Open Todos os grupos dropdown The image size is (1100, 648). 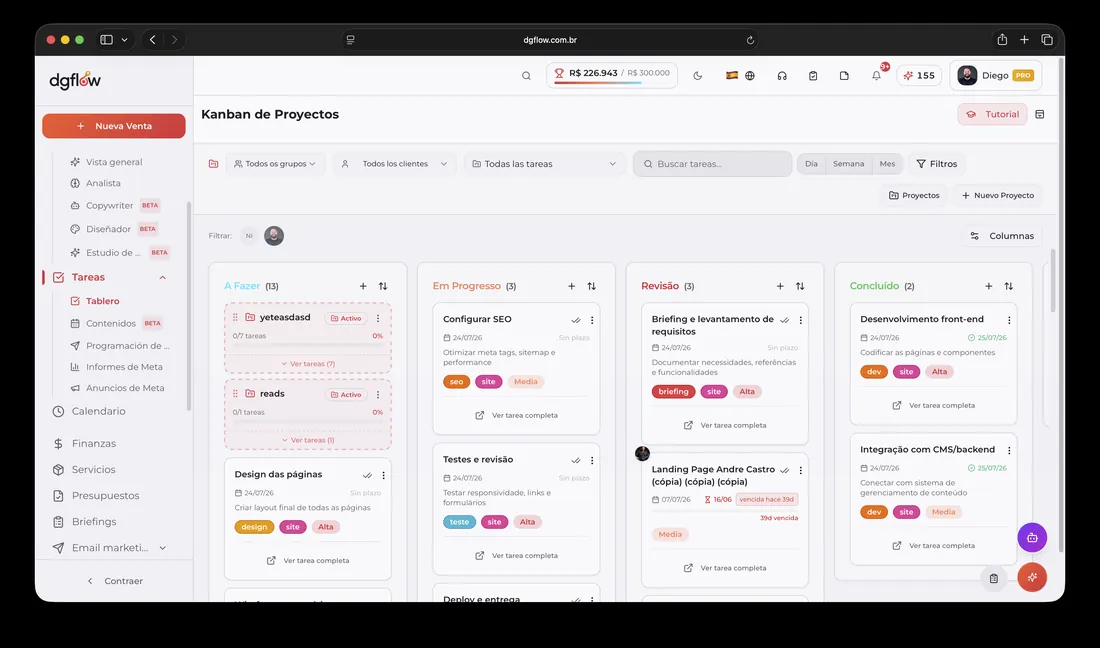click(275, 164)
